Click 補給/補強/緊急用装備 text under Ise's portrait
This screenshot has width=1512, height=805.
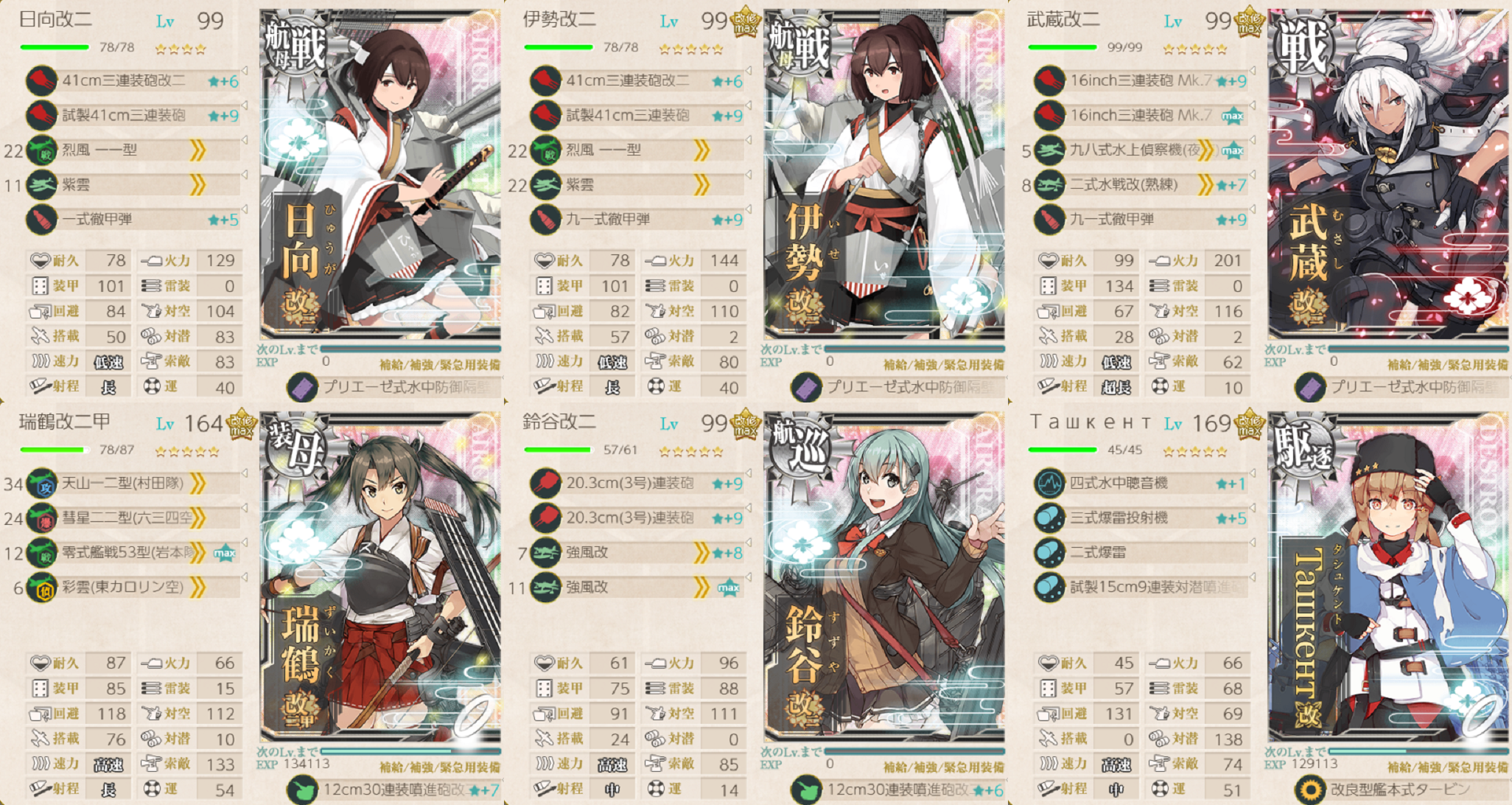pyautogui.click(x=944, y=365)
